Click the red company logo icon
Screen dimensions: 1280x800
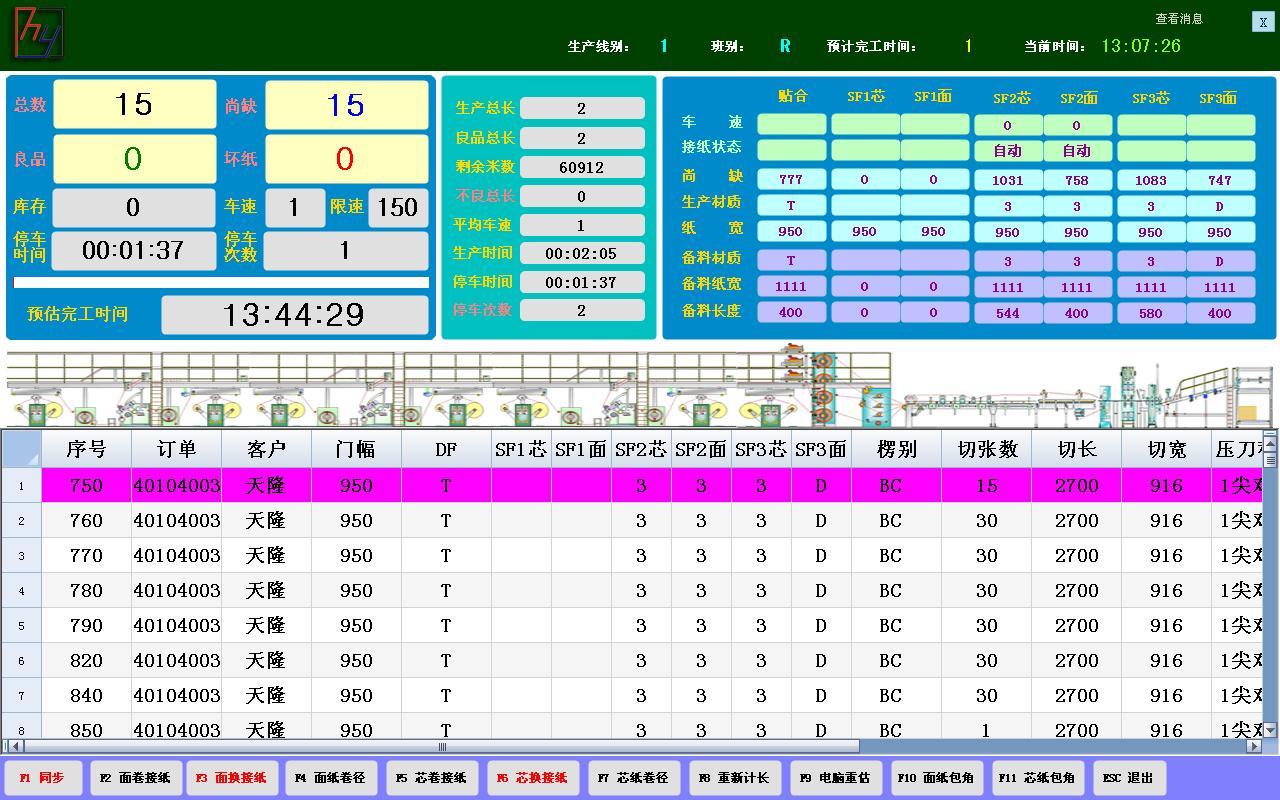38,33
